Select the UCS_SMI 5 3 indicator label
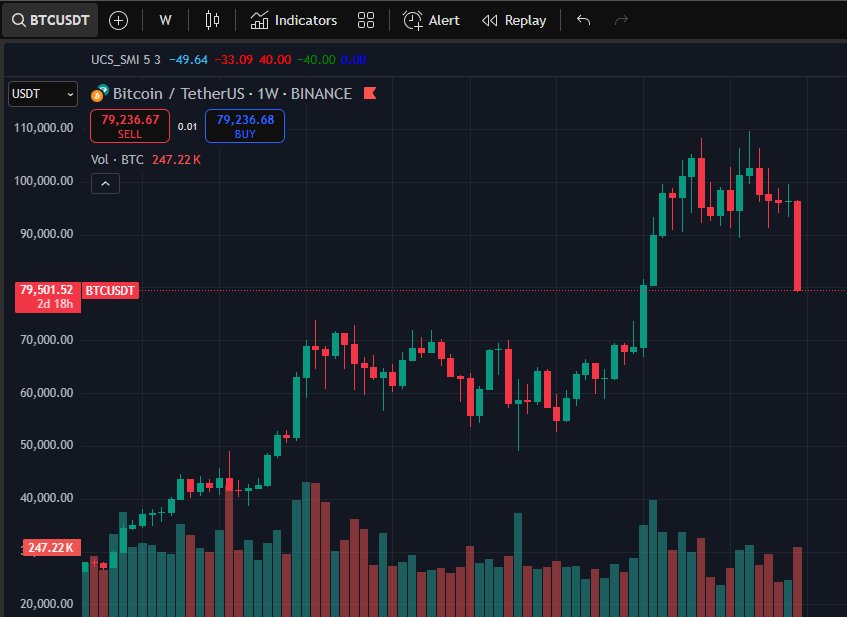Image resolution: width=847 pixels, height=617 pixels. point(126,59)
